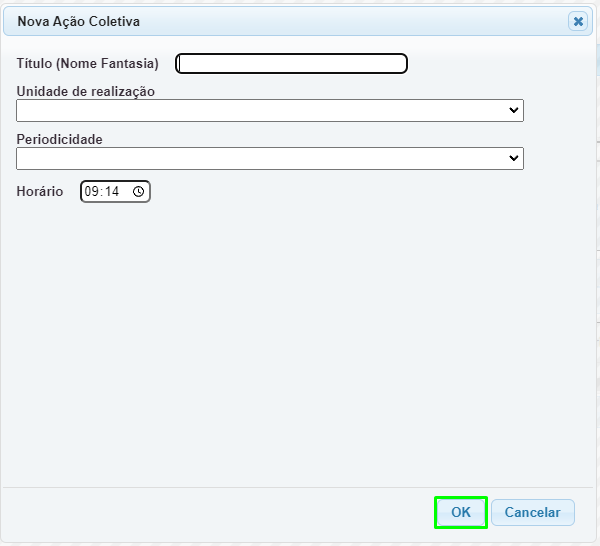Click the Horário time input box

[x=115, y=191]
